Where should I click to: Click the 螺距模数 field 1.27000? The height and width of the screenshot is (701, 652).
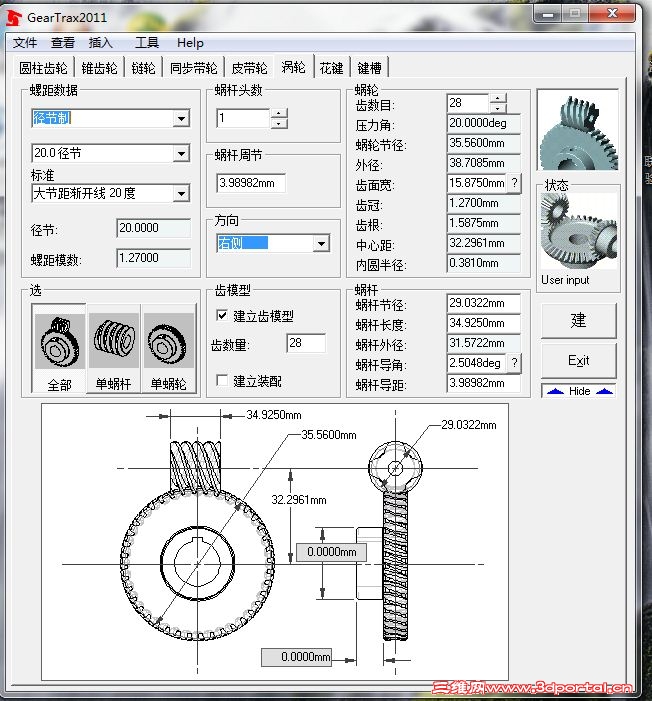(153, 258)
